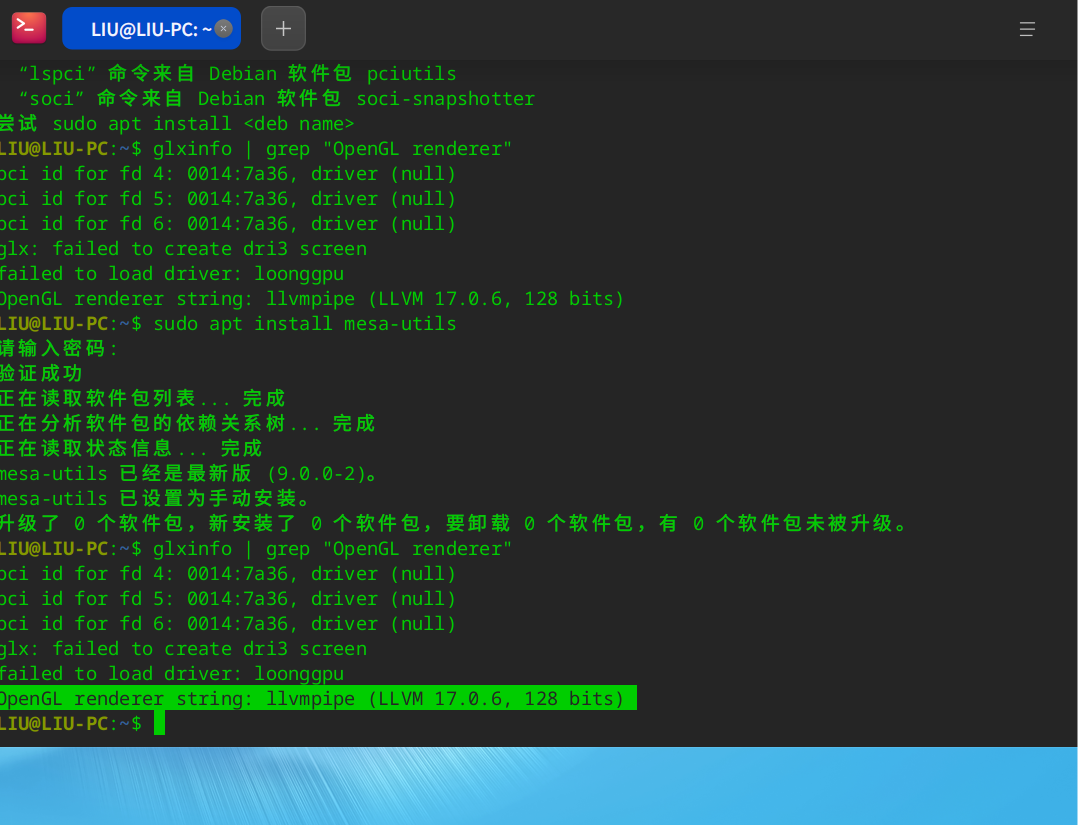The image size is (1078, 825).
Task: Open the terminal hamburger menu
Action: click(1027, 29)
